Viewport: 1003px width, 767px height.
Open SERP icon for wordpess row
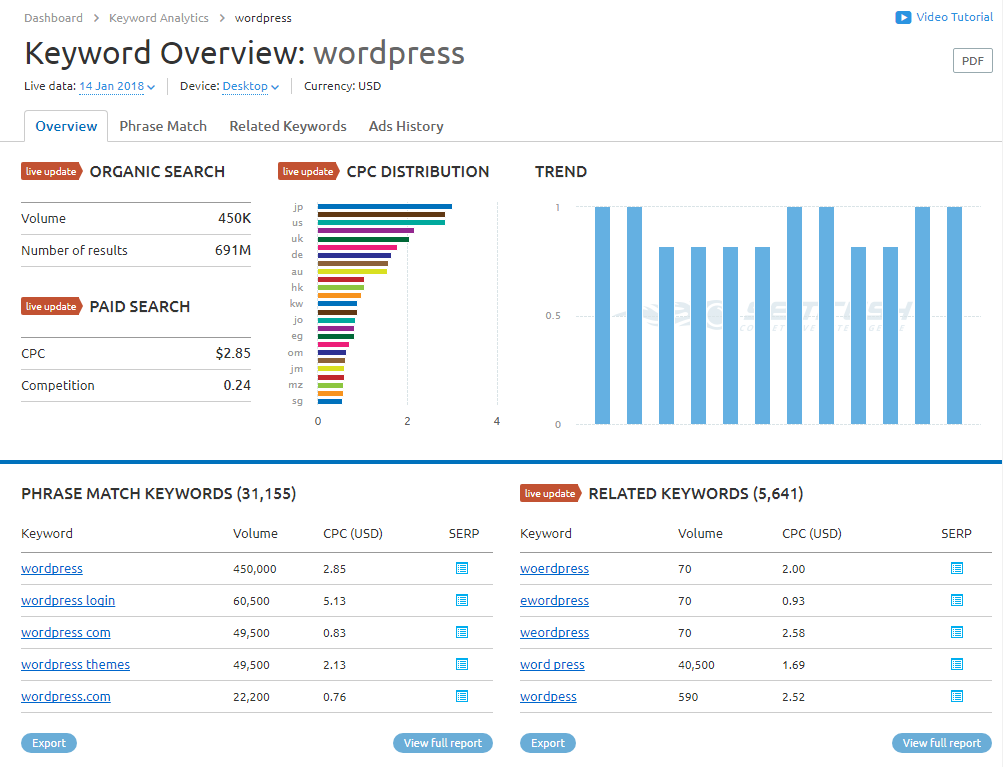[x=957, y=696]
